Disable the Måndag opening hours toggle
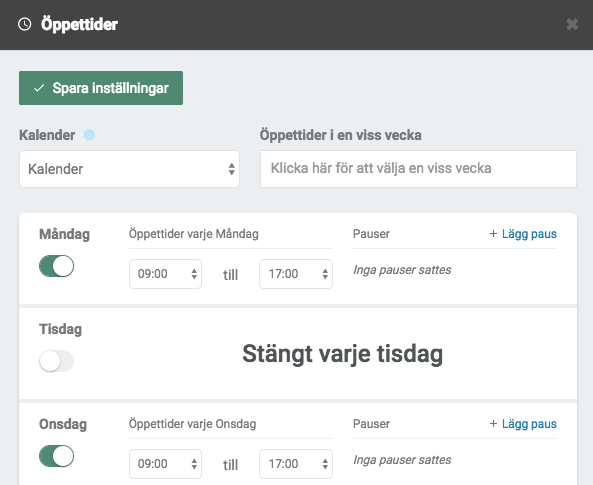The width and height of the screenshot is (593, 485). pos(56,266)
